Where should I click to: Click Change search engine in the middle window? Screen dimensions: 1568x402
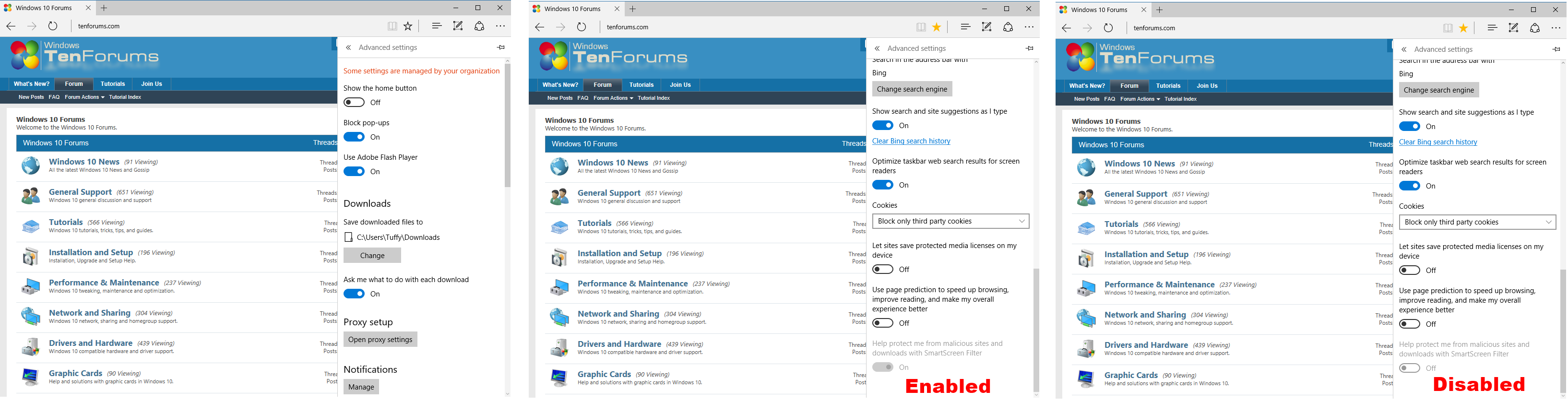click(x=912, y=89)
